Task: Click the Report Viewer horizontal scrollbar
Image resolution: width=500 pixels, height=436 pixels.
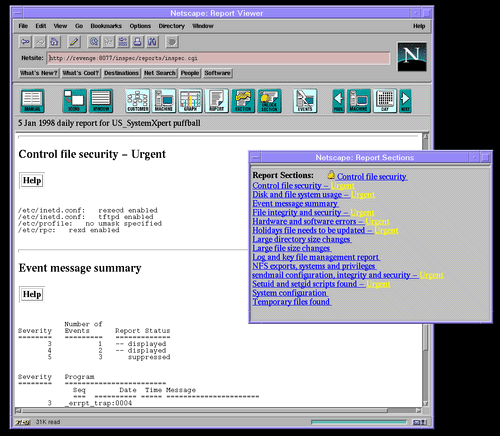Action: (x=218, y=410)
